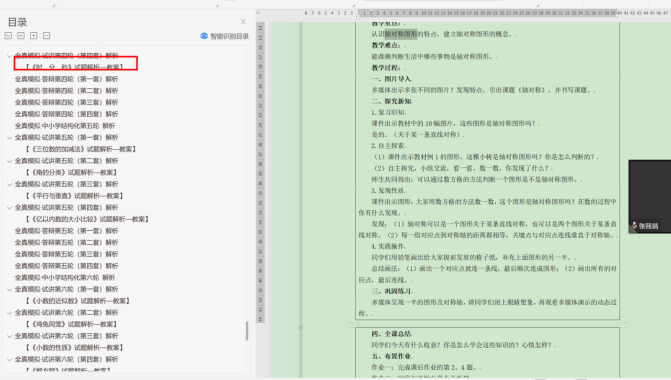Click the outline pane vertical scrollbar thumb

pos(246,330)
